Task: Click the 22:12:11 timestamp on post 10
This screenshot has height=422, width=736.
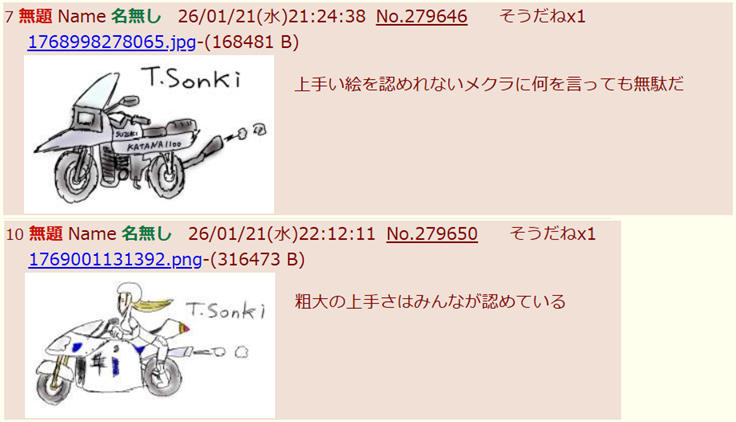Action: tap(337, 234)
